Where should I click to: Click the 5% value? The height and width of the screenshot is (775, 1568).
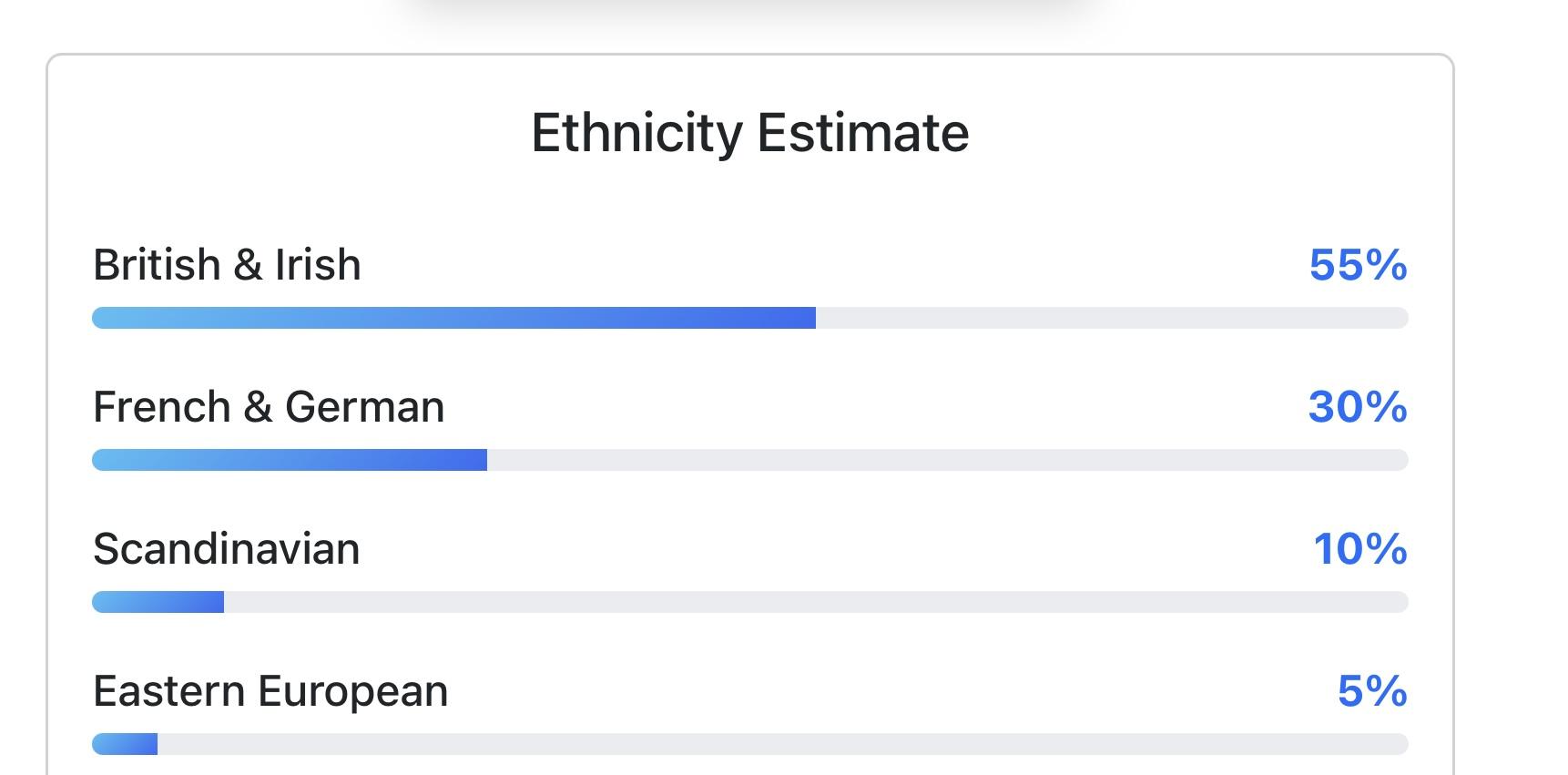[x=1372, y=691]
